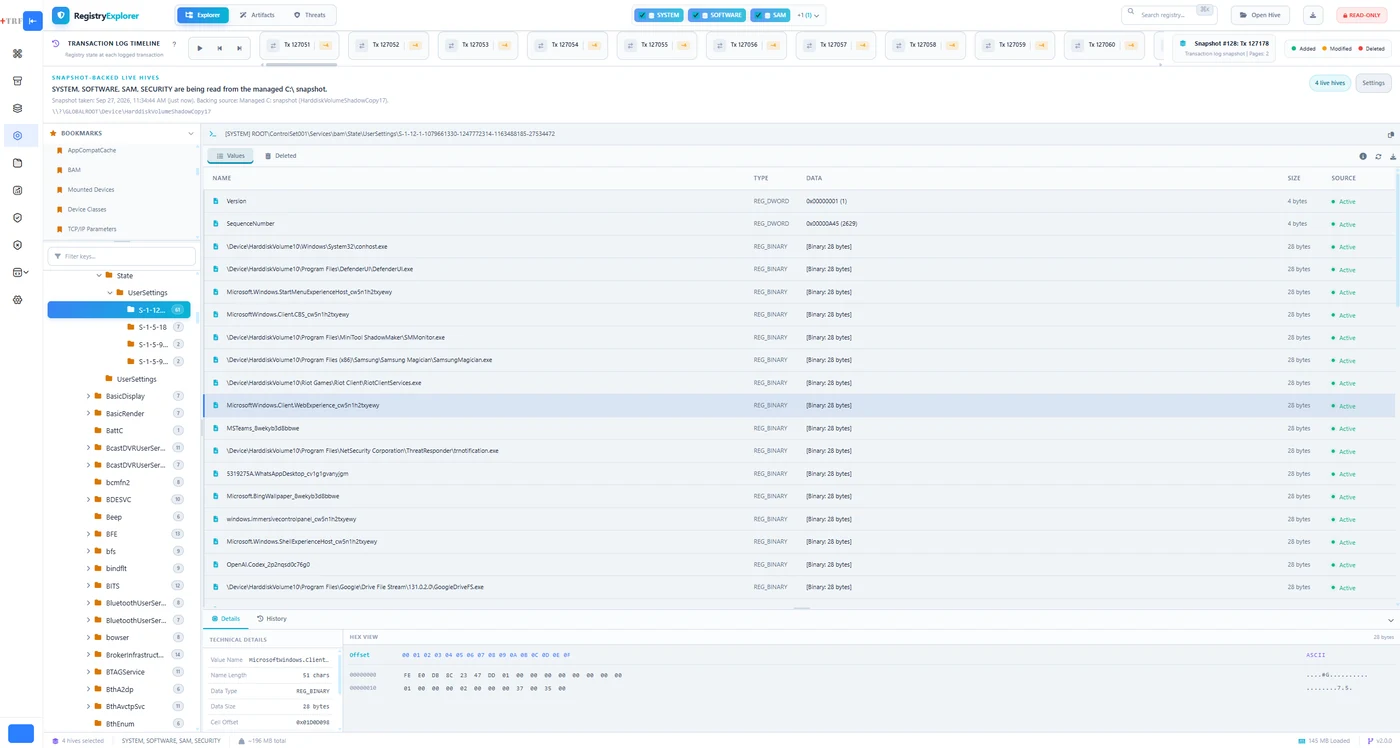
Task: Play the transaction log timeline
Action: click(x=200, y=48)
